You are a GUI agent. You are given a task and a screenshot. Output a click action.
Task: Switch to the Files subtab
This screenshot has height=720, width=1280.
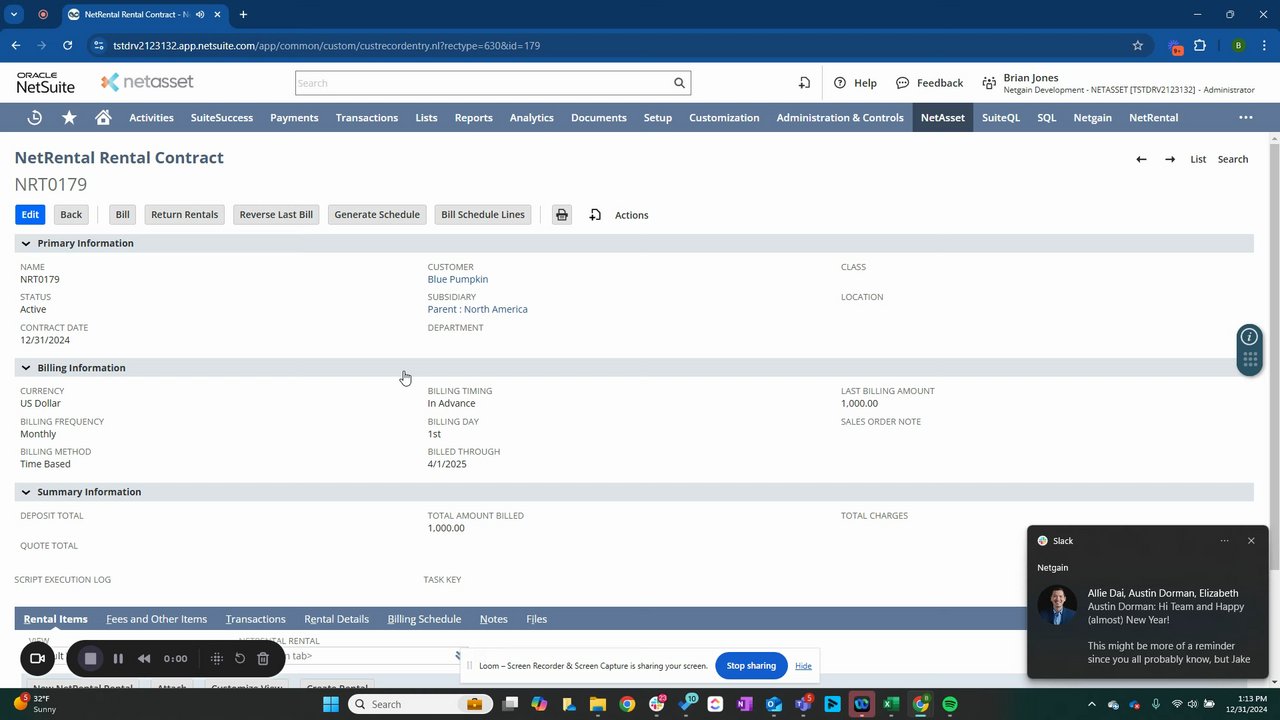[x=537, y=619]
